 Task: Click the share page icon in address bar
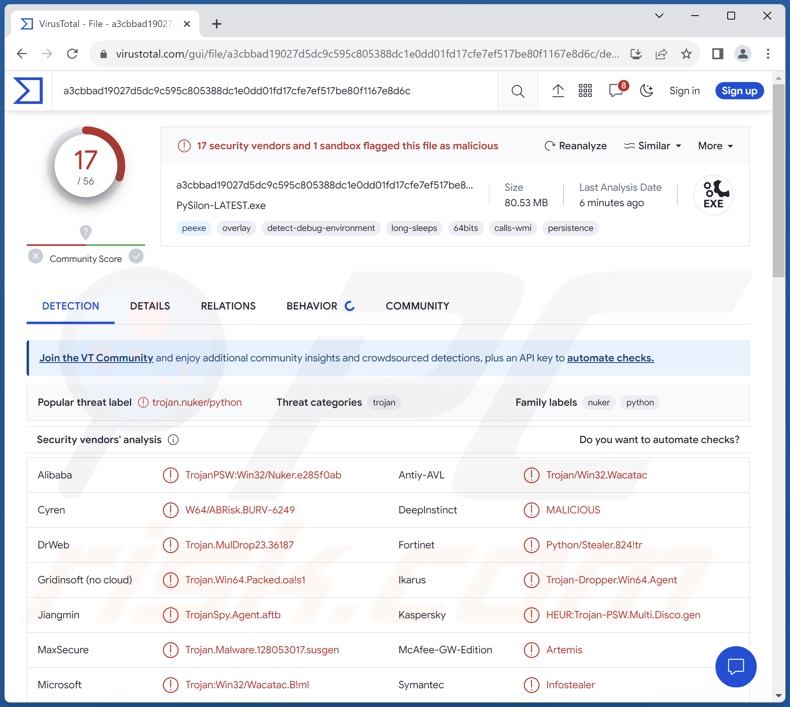661,54
